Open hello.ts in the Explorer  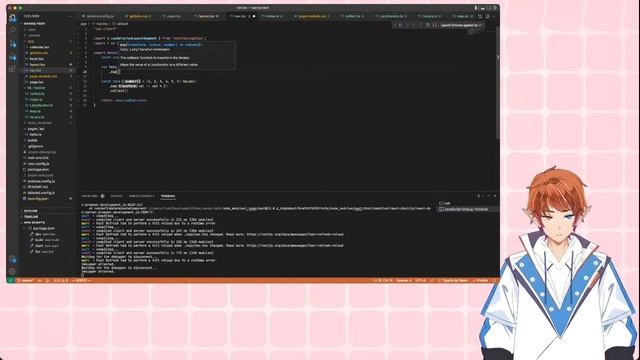(x=35, y=134)
